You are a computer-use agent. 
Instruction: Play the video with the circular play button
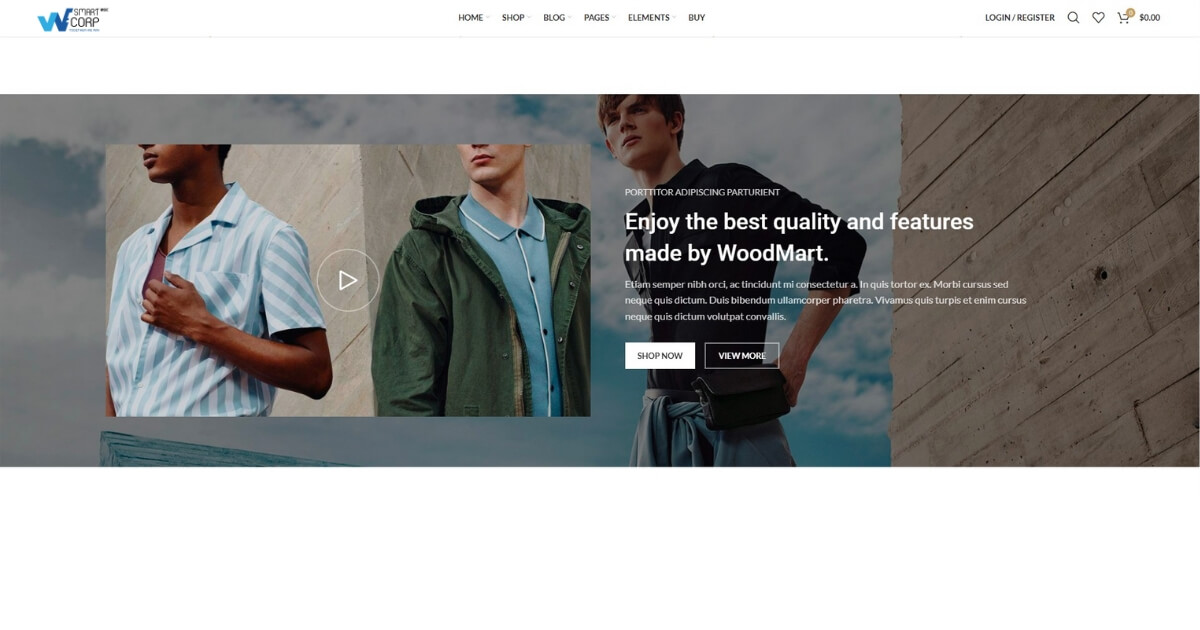(348, 280)
